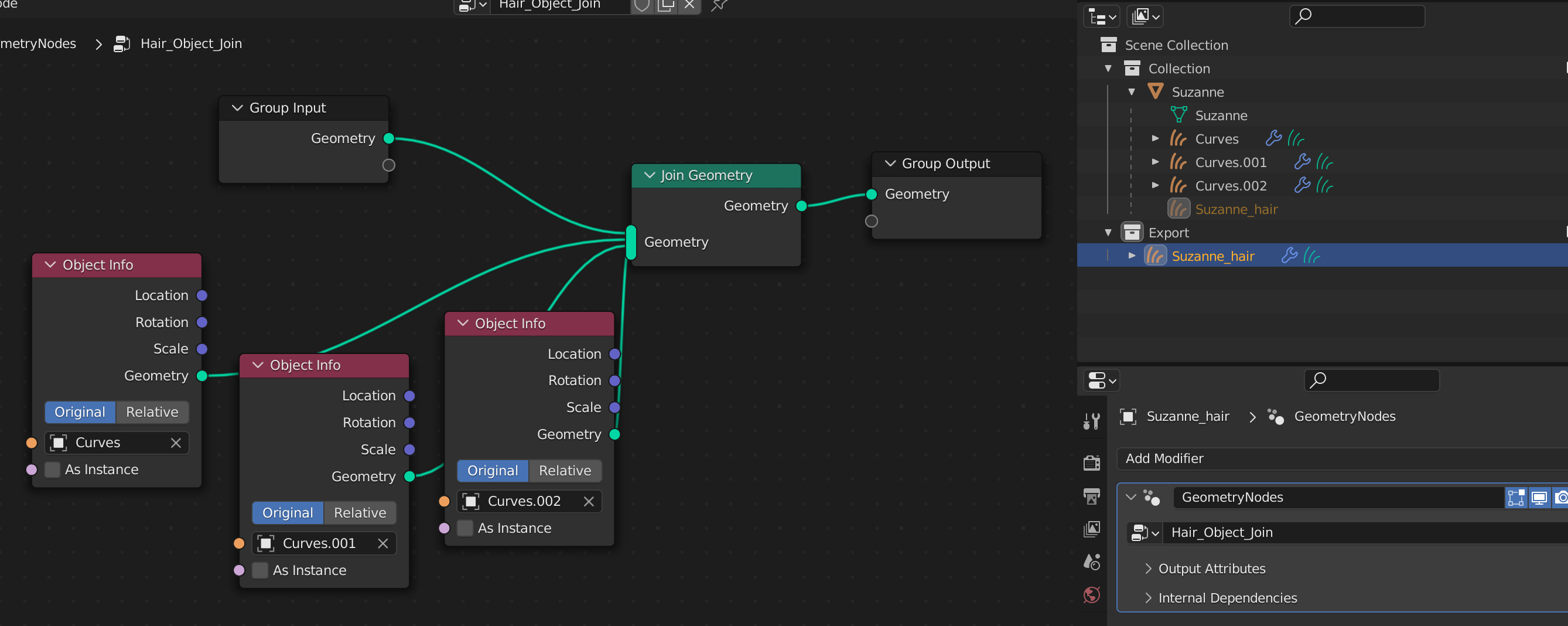The height and width of the screenshot is (626, 1568).
Task: Open the Output properties tab
Action: coord(1092,496)
